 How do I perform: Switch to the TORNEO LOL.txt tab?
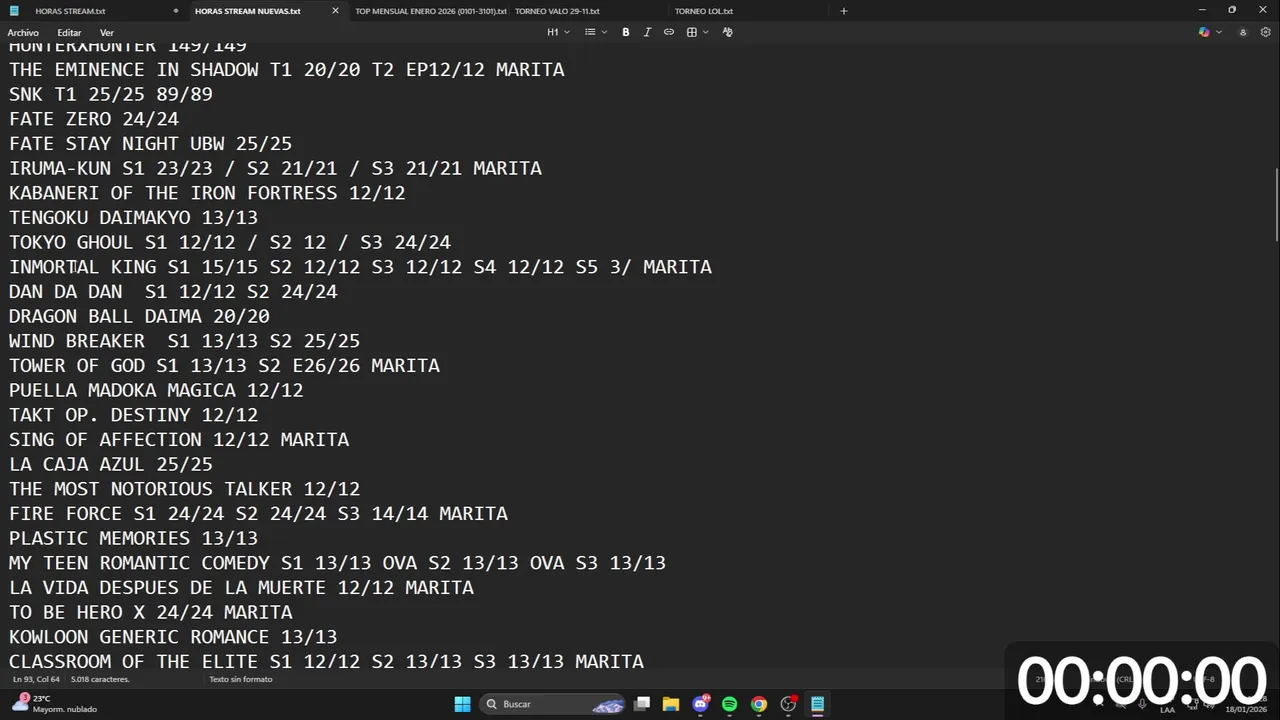704,11
